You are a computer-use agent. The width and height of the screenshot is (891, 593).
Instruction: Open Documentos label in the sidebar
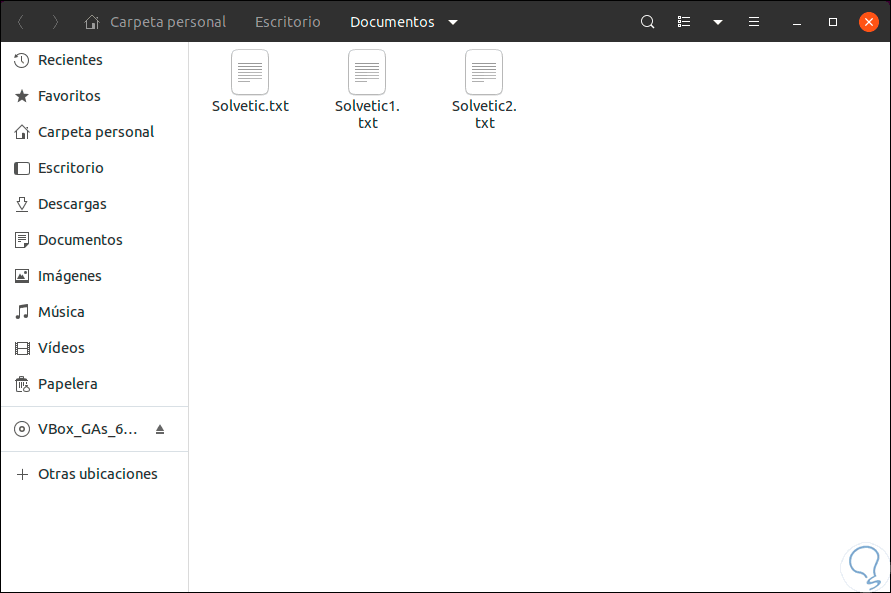click(80, 240)
